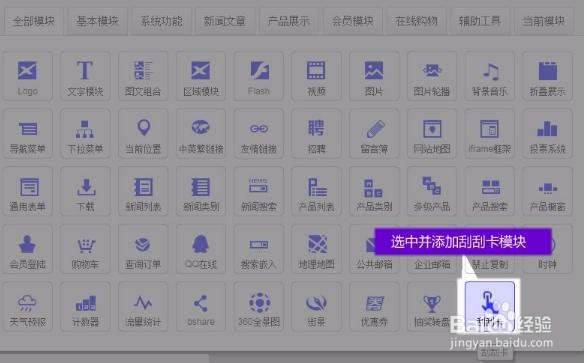Add the highlighted 刮刮卡 scratch card module
The image size is (587, 363).
pyautogui.click(x=490, y=307)
